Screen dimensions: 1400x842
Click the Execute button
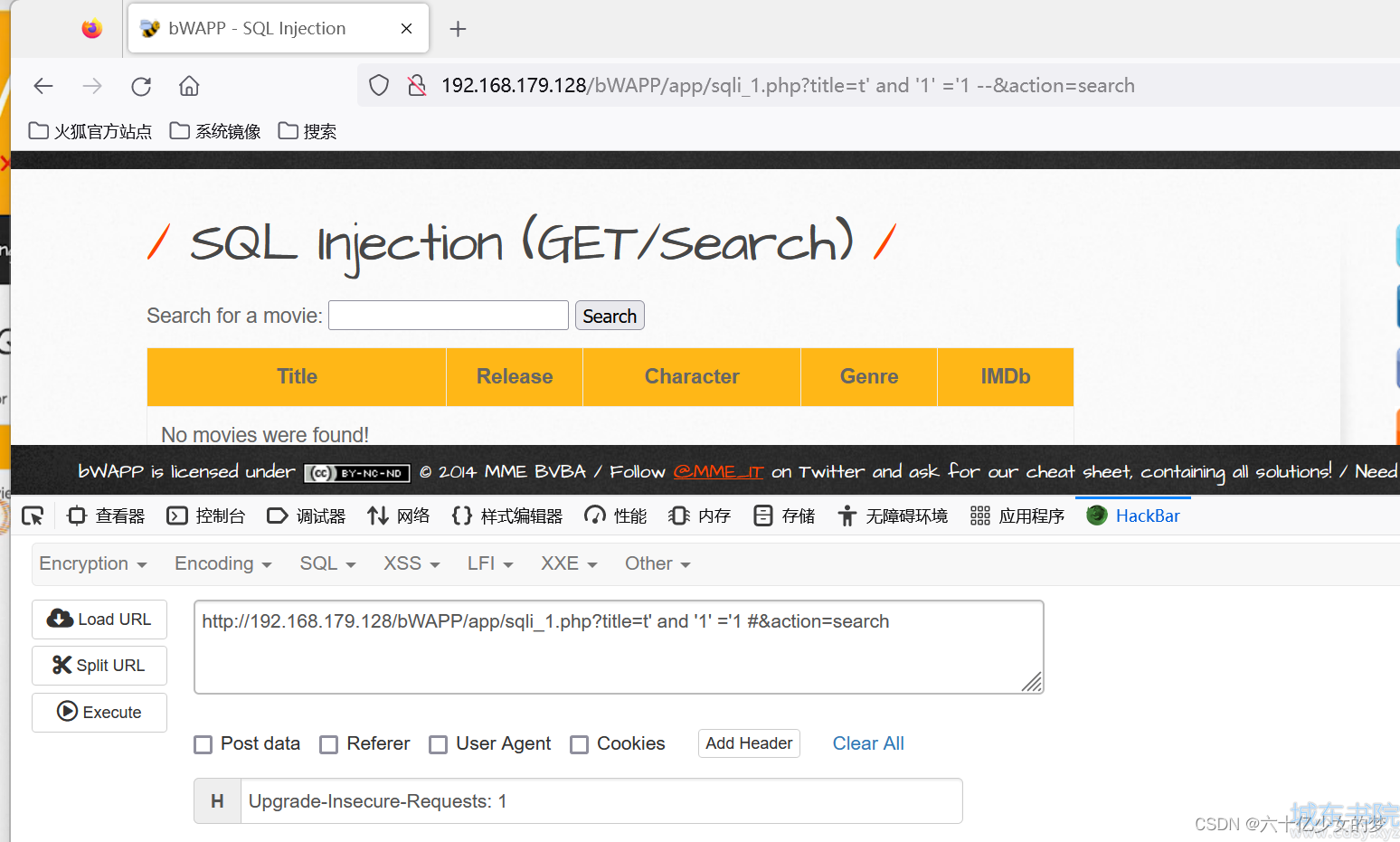pos(99,713)
